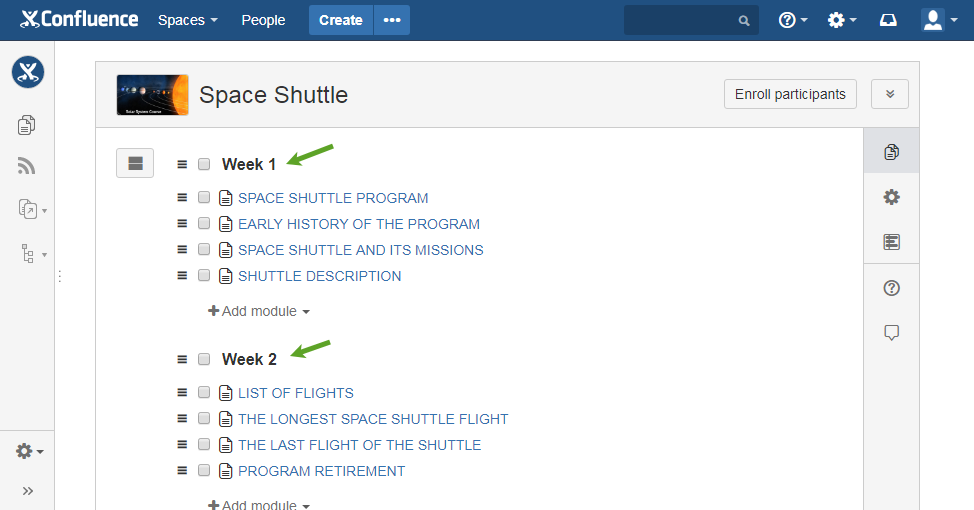Open the pages icon in left sidebar
The image size is (974, 510).
(x=26, y=125)
